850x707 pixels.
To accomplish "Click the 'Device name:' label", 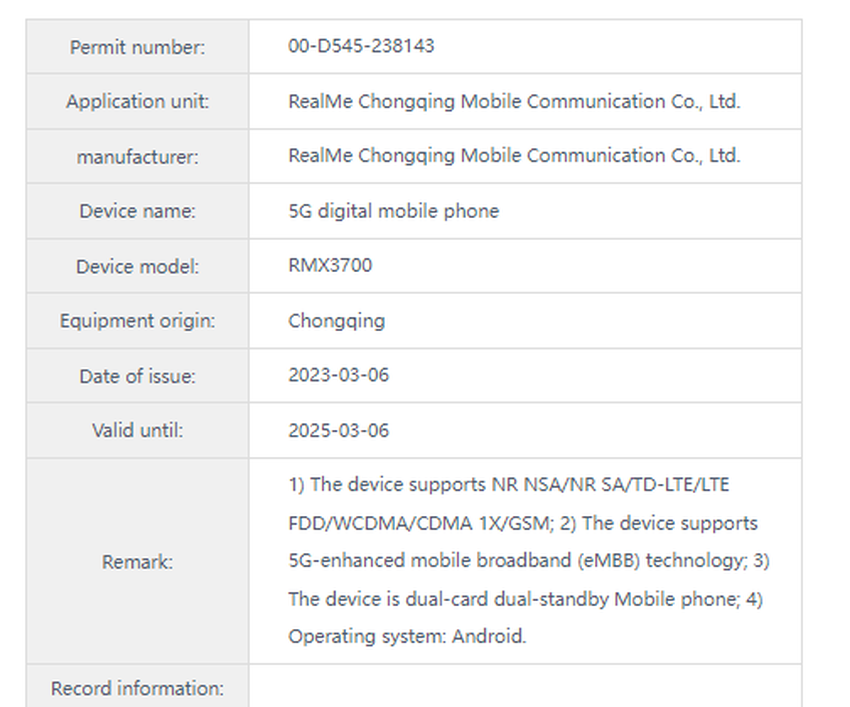I will [x=137, y=211].
